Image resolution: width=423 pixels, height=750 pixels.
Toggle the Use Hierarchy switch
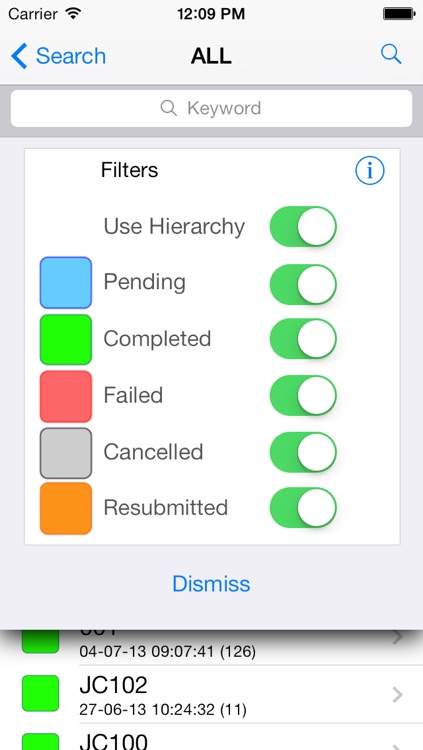[x=303, y=227]
